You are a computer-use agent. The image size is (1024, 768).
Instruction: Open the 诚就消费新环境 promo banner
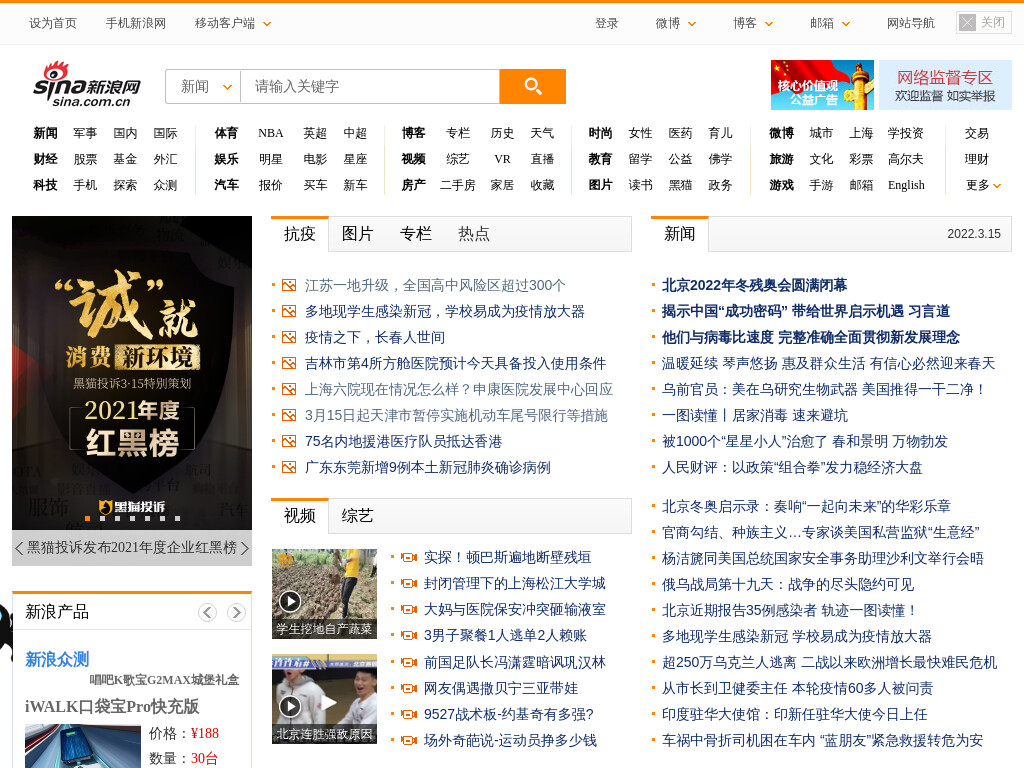coord(132,373)
